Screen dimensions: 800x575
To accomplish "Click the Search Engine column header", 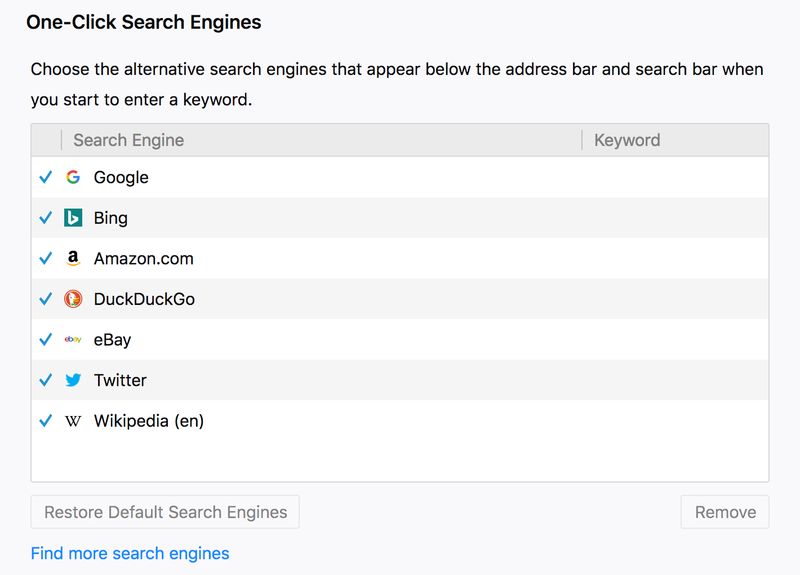I will coord(321,140).
